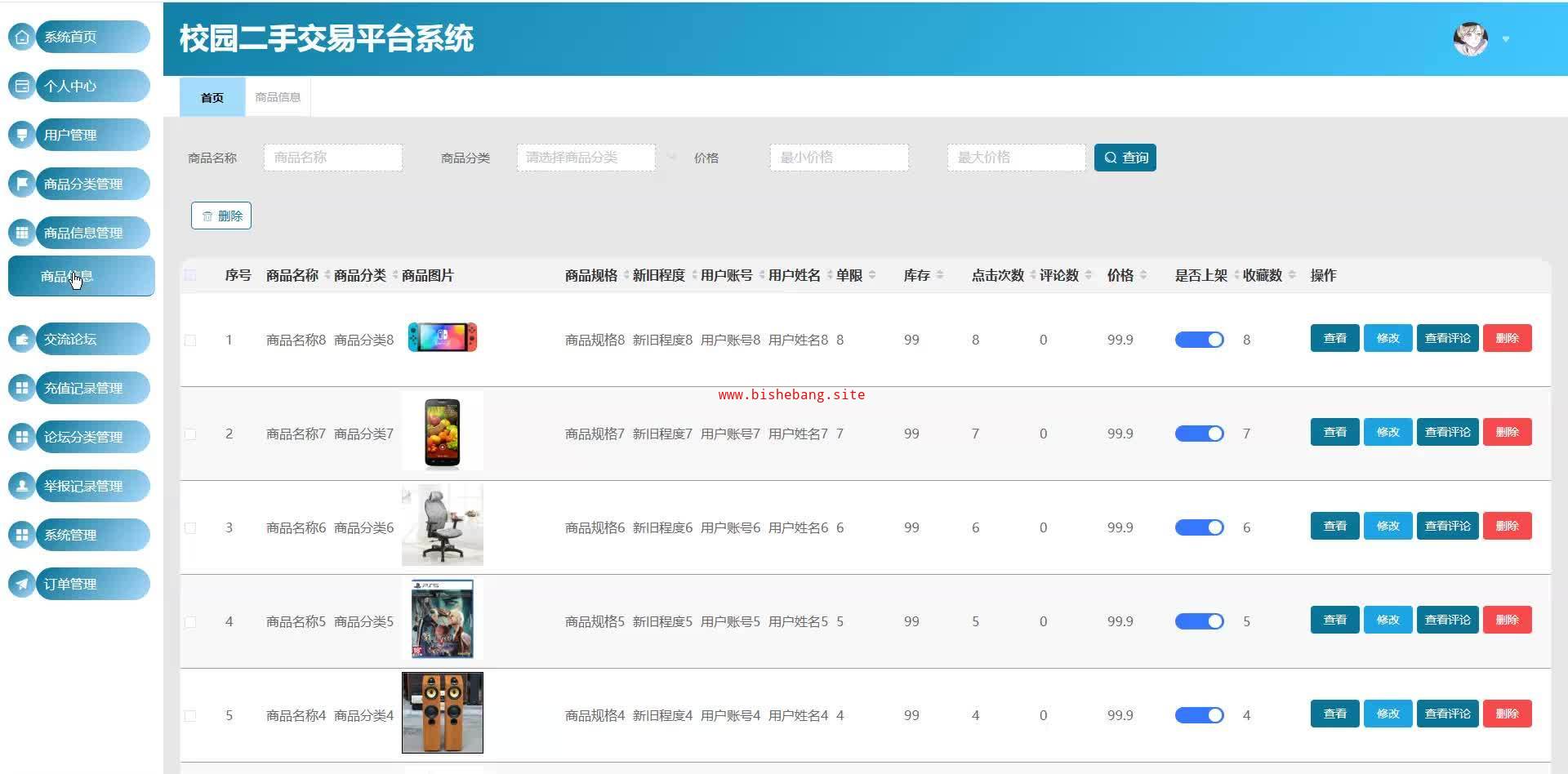Toggle 是否上架 switch for 商品名称7
Screen dimensions: 1568x774
click(1199, 434)
